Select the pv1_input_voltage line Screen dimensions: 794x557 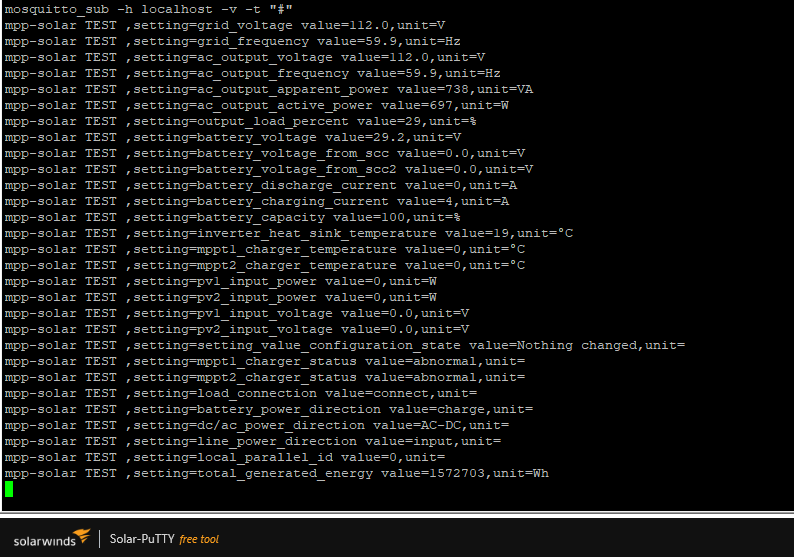tap(237, 313)
